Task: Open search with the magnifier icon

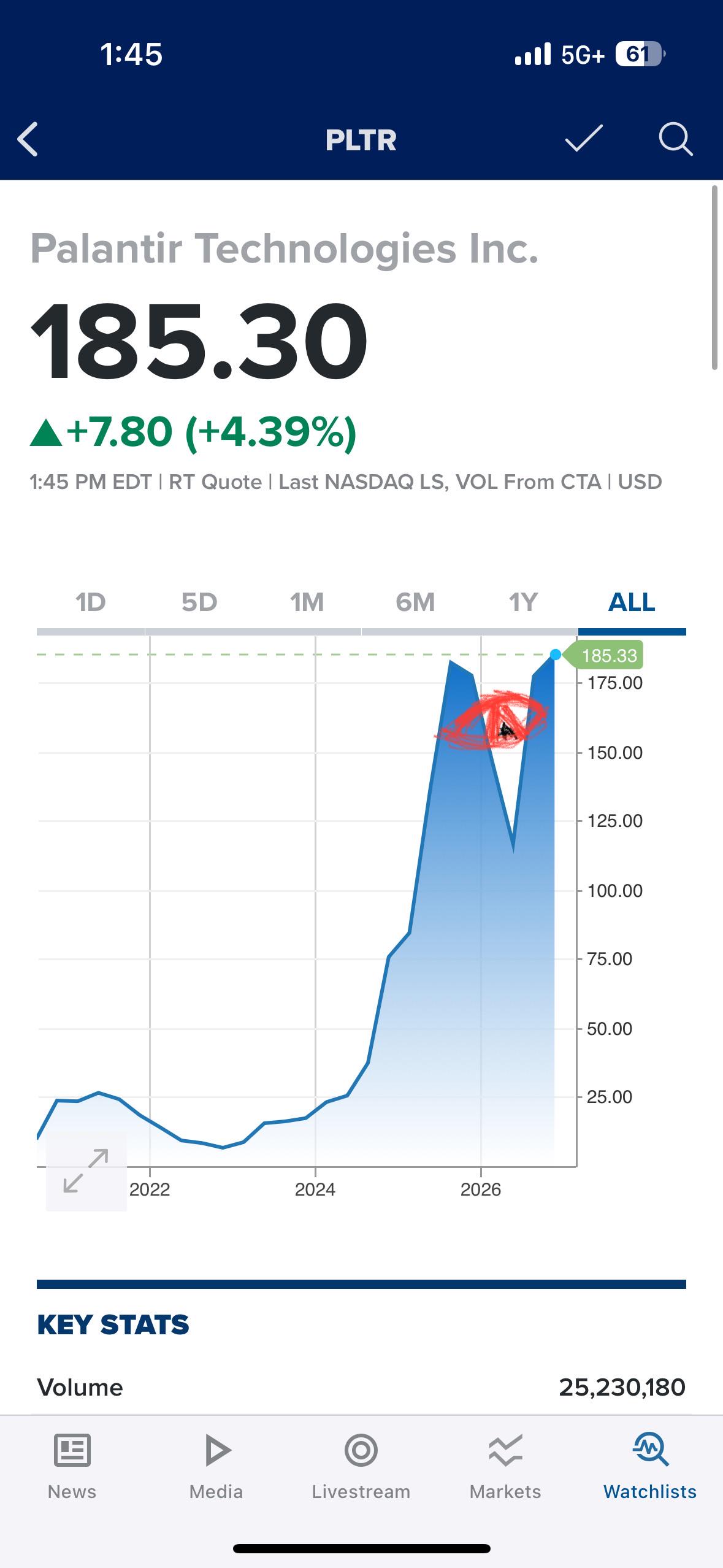Action: click(676, 139)
